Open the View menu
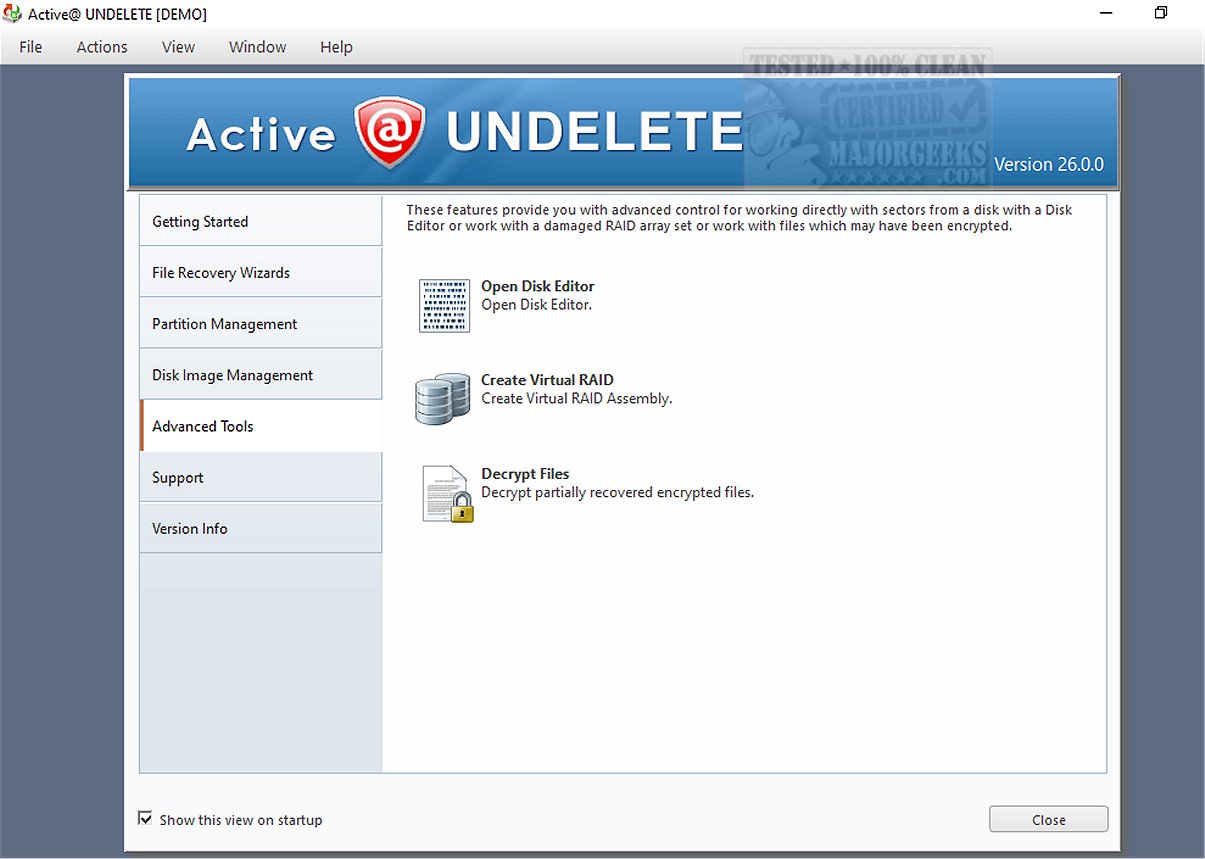The width and height of the screenshot is (1205, 859). (178, 47)
